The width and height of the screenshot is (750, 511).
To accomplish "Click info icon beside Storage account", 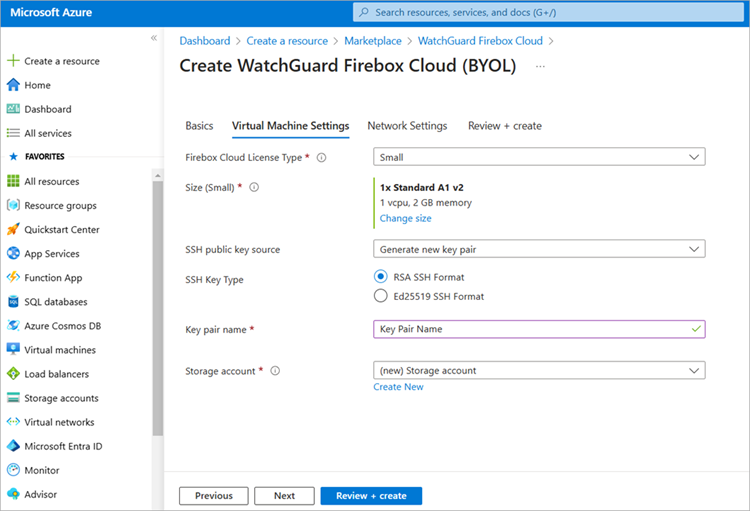I will click(275, 371).
